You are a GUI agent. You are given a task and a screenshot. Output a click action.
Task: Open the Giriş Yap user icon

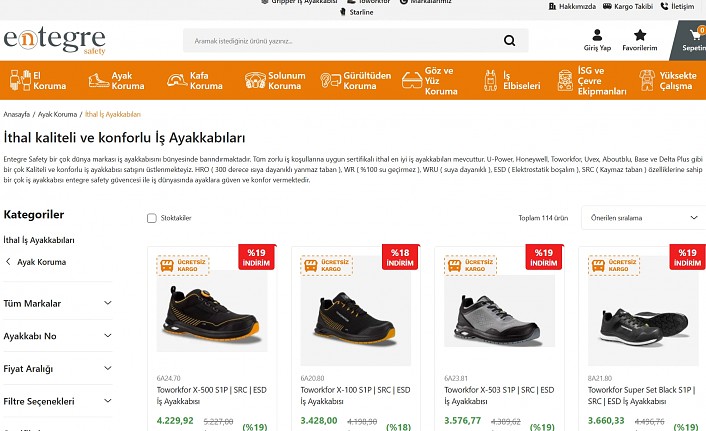click(597, 36)
